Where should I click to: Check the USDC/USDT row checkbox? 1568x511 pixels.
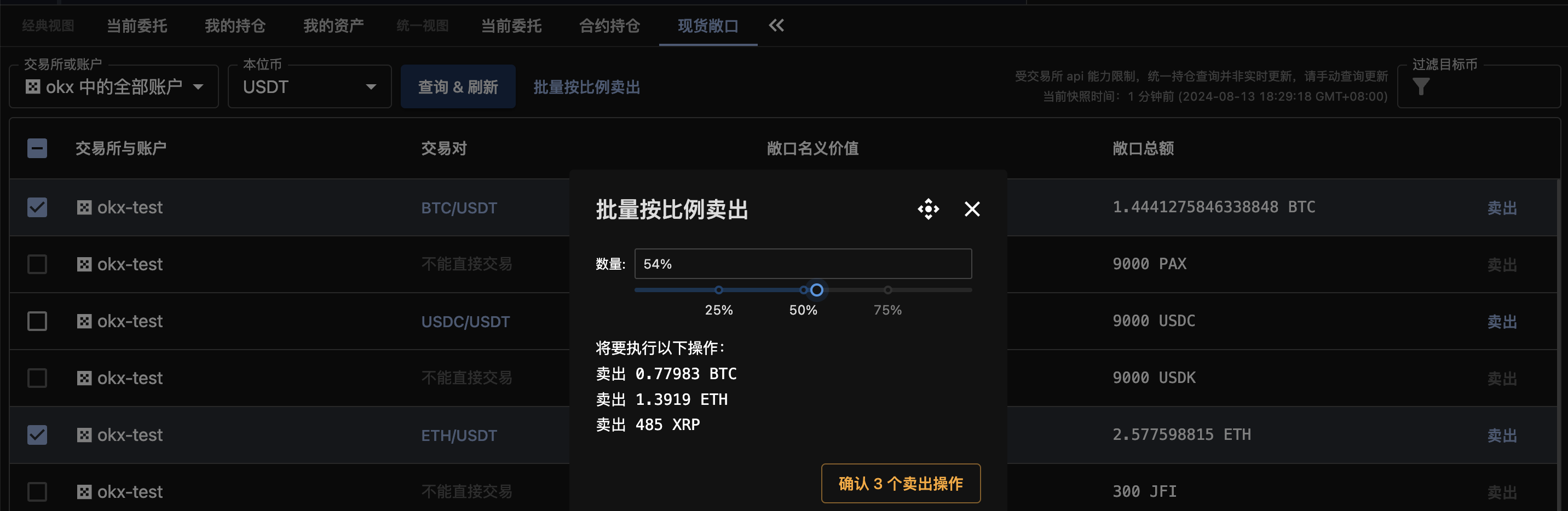click(x=37, y=321)
